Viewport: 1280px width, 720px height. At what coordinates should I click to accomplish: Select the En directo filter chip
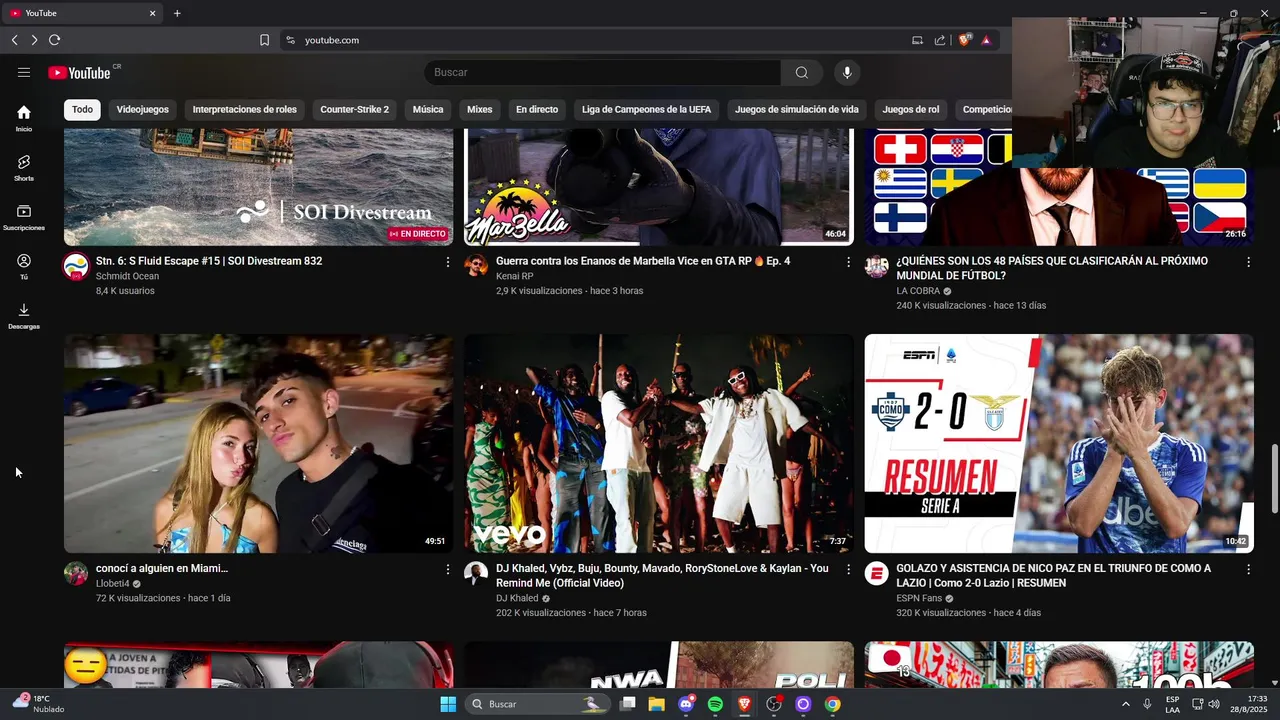[537, 109]
